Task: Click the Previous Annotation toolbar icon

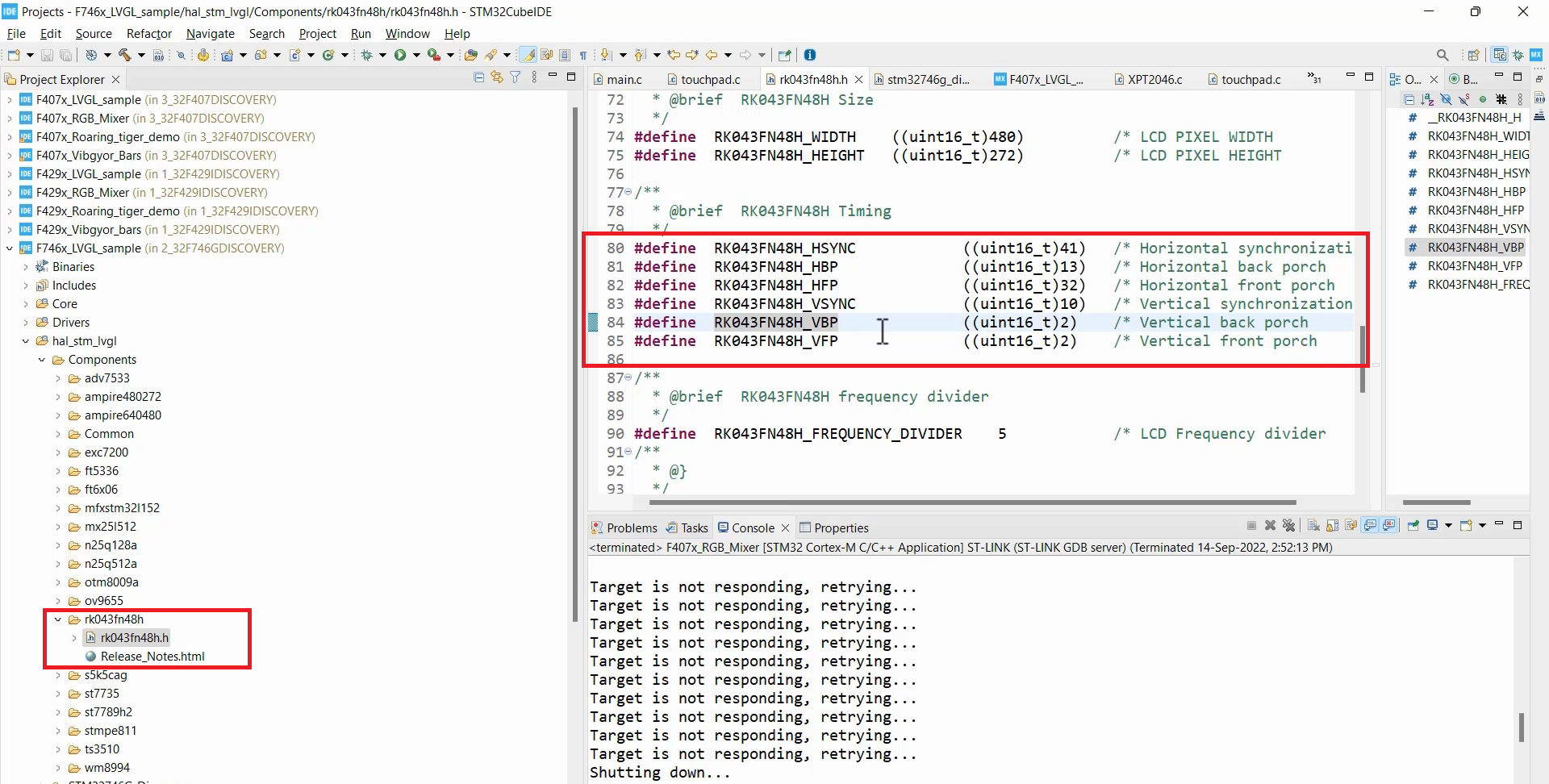Action: click(640, 55)
